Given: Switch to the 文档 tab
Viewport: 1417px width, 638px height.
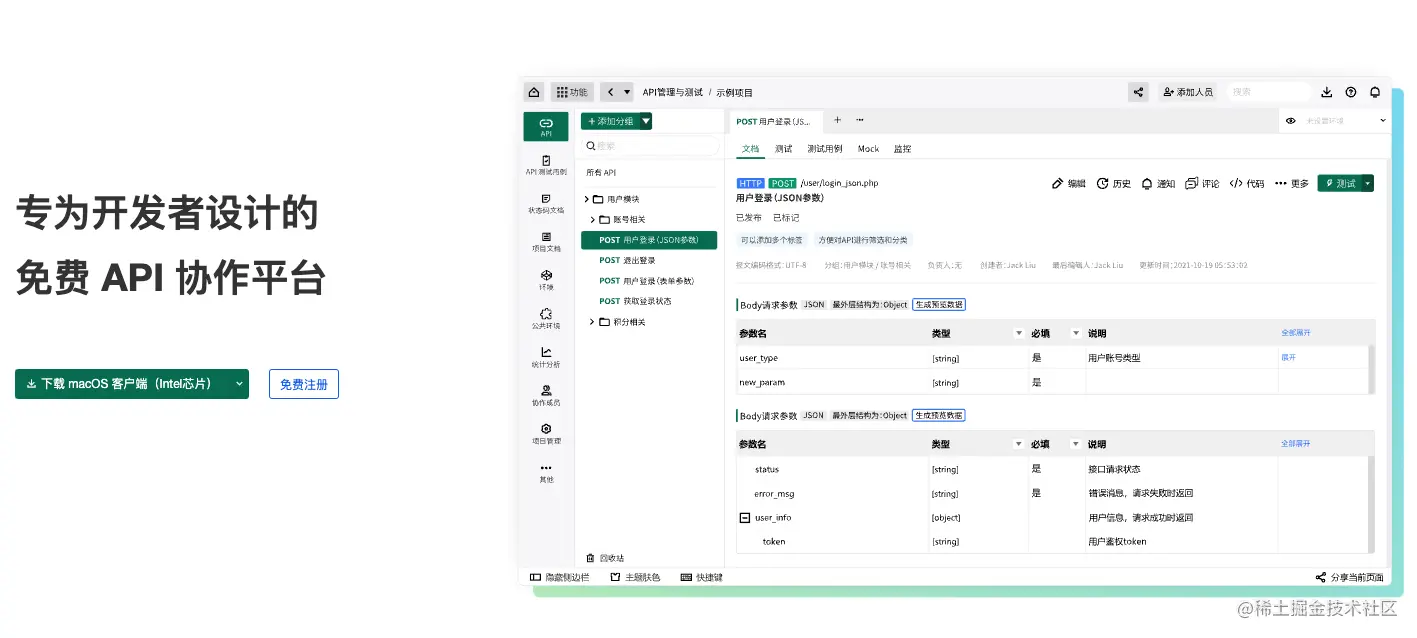Looking at the screenshot, I should click(x=750, y=149).
